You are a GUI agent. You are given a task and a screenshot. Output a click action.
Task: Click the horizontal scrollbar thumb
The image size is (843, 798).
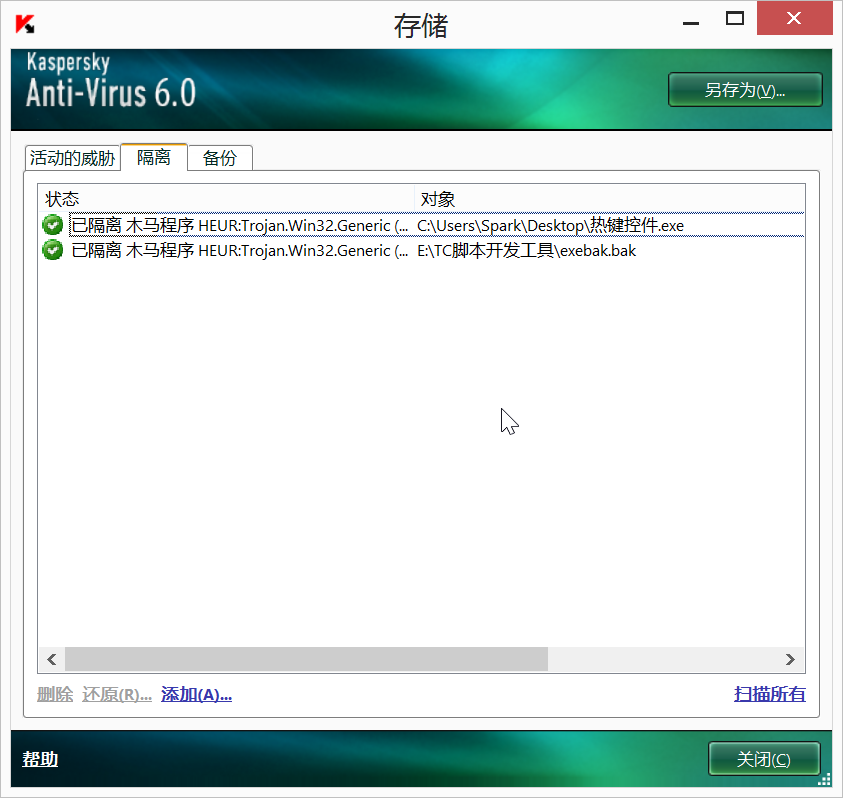[306, 659]
